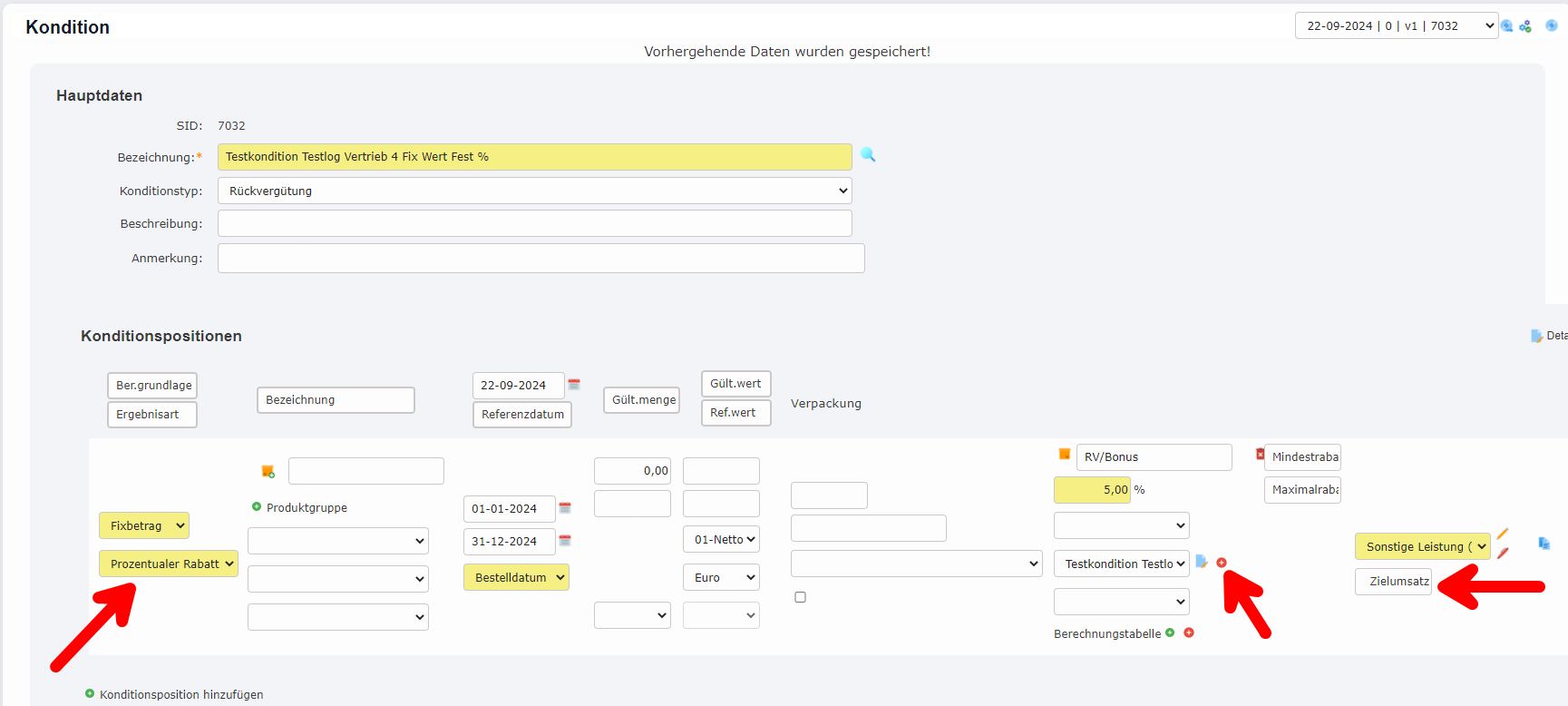Viewport: 1568px width, 706px height.
Task: Open calendar icon next to 22-09-2024
Action: coord(574,384)
